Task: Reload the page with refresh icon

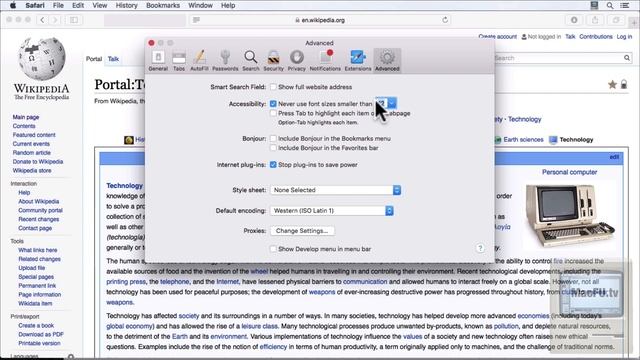Action: 445,20
